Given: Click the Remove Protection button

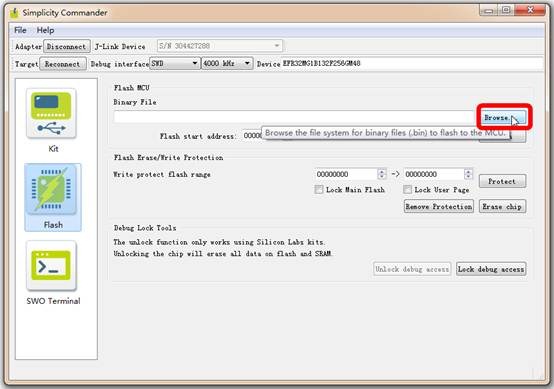Looking at the screenshot, I should (438, 206).
